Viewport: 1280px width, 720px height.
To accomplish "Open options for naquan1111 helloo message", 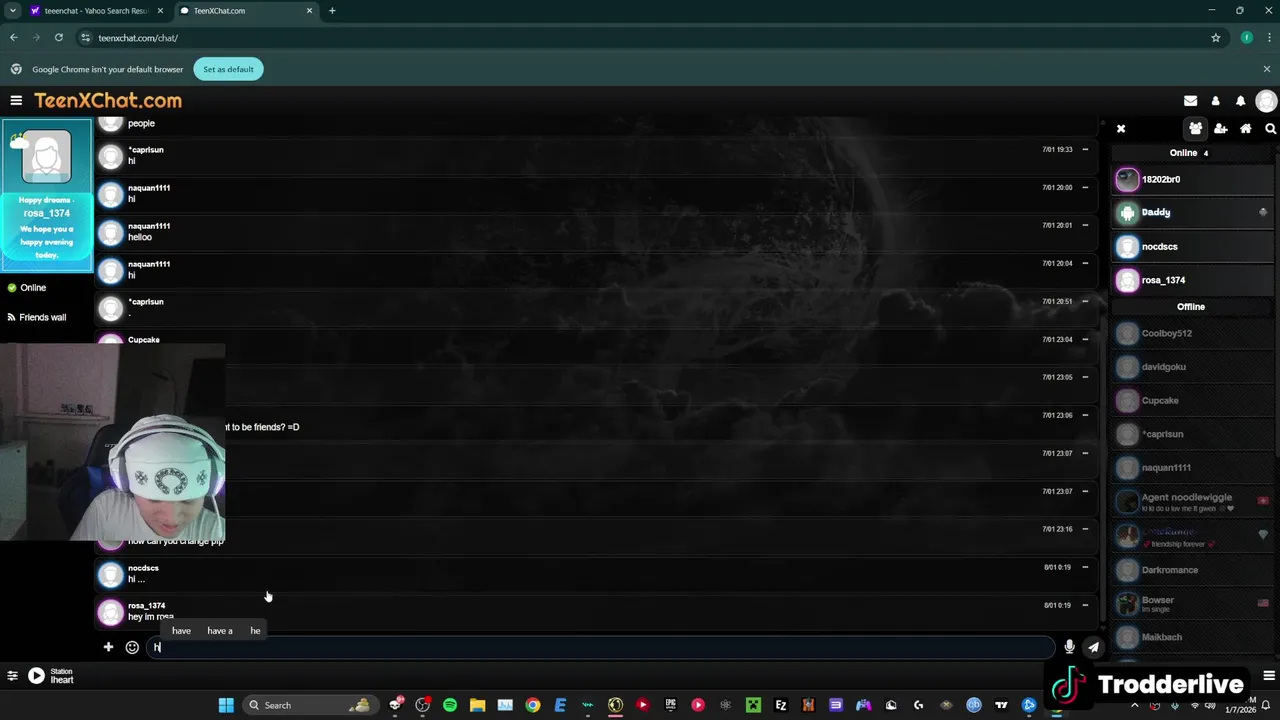I will (1085, 226).
